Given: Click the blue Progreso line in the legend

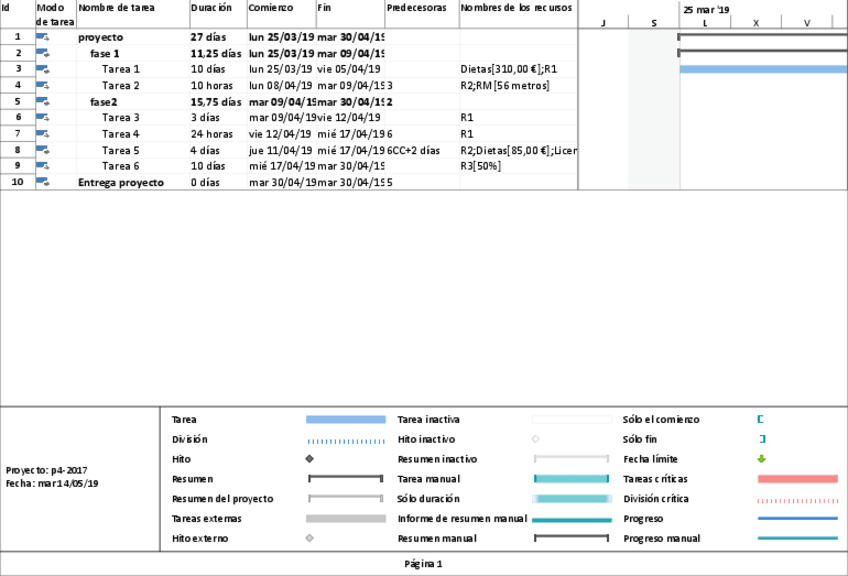Looking at the screenshot, I should [x=798, y=518].
